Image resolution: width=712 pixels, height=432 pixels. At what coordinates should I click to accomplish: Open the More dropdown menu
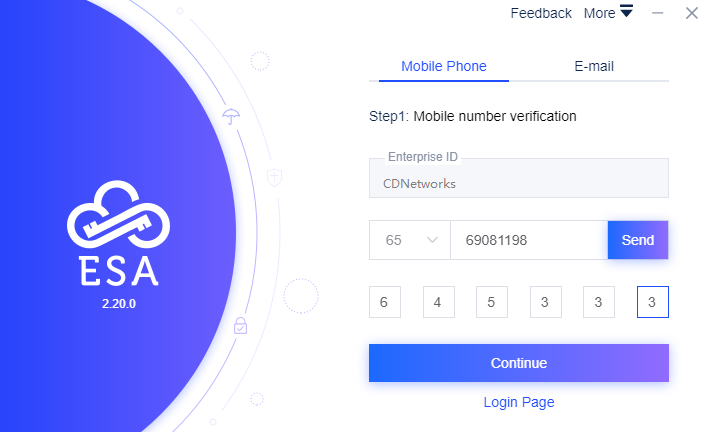coord(608,13)
